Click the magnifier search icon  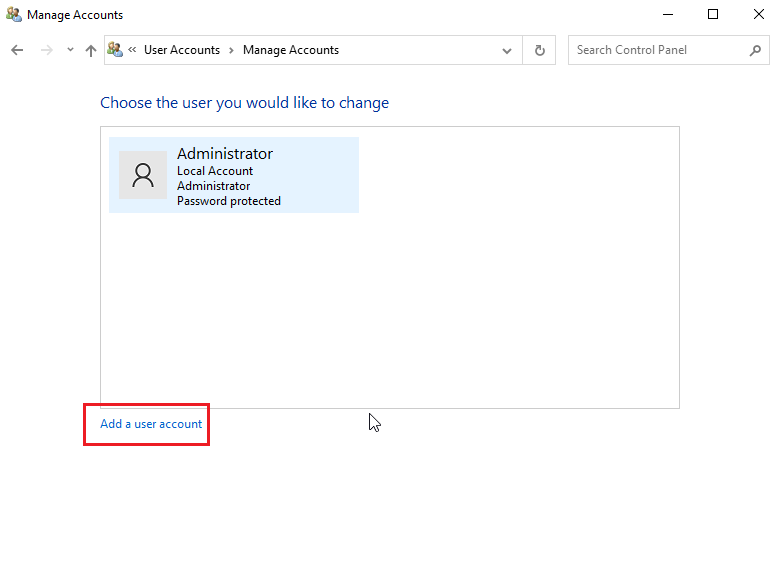(x=755, y=50)
